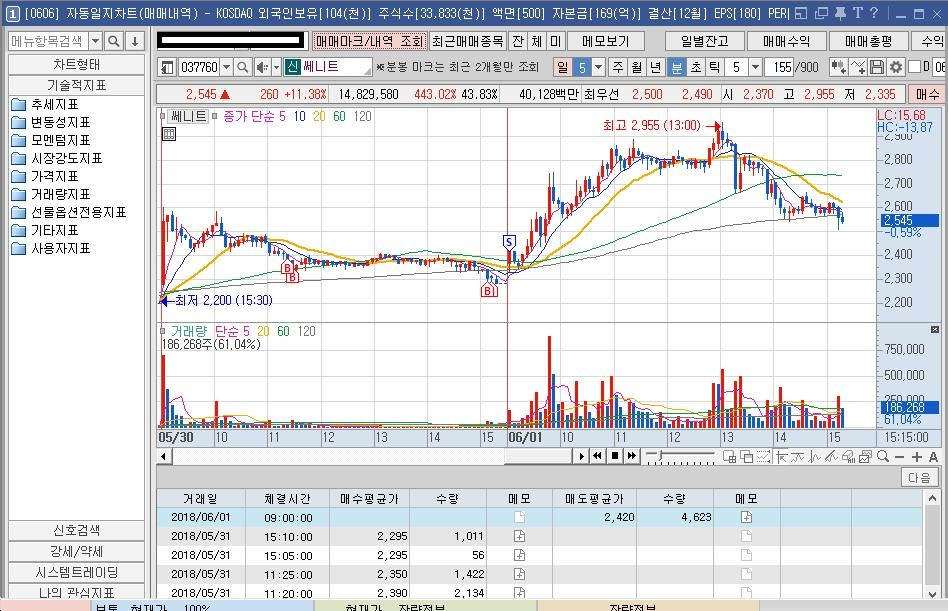948x611 pixels.
Task: Expand the 모멘텀지표 folder
Action: (x=51, y=140)
